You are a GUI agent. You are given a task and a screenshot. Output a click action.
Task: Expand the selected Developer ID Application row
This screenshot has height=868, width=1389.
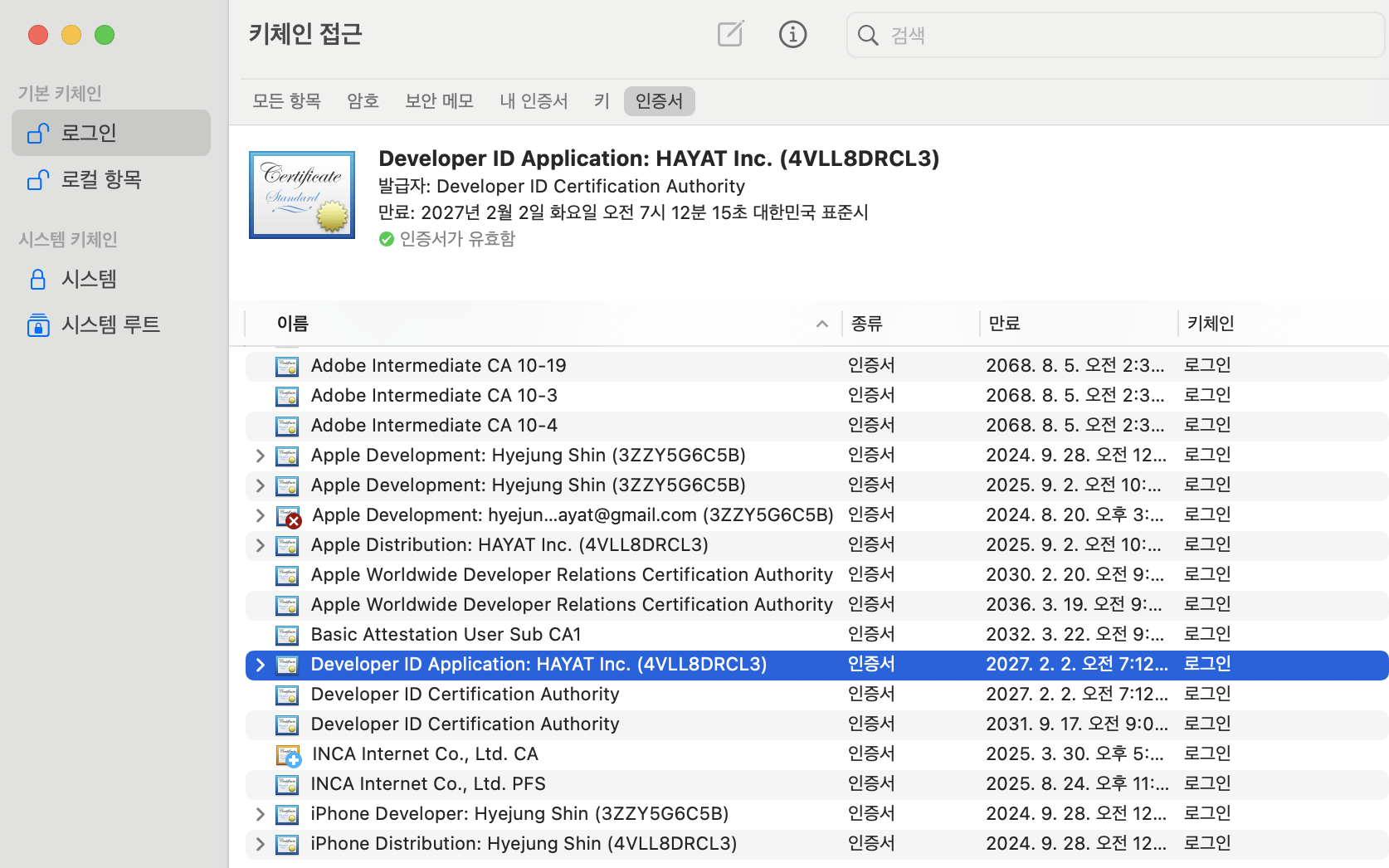pos(261,665)
